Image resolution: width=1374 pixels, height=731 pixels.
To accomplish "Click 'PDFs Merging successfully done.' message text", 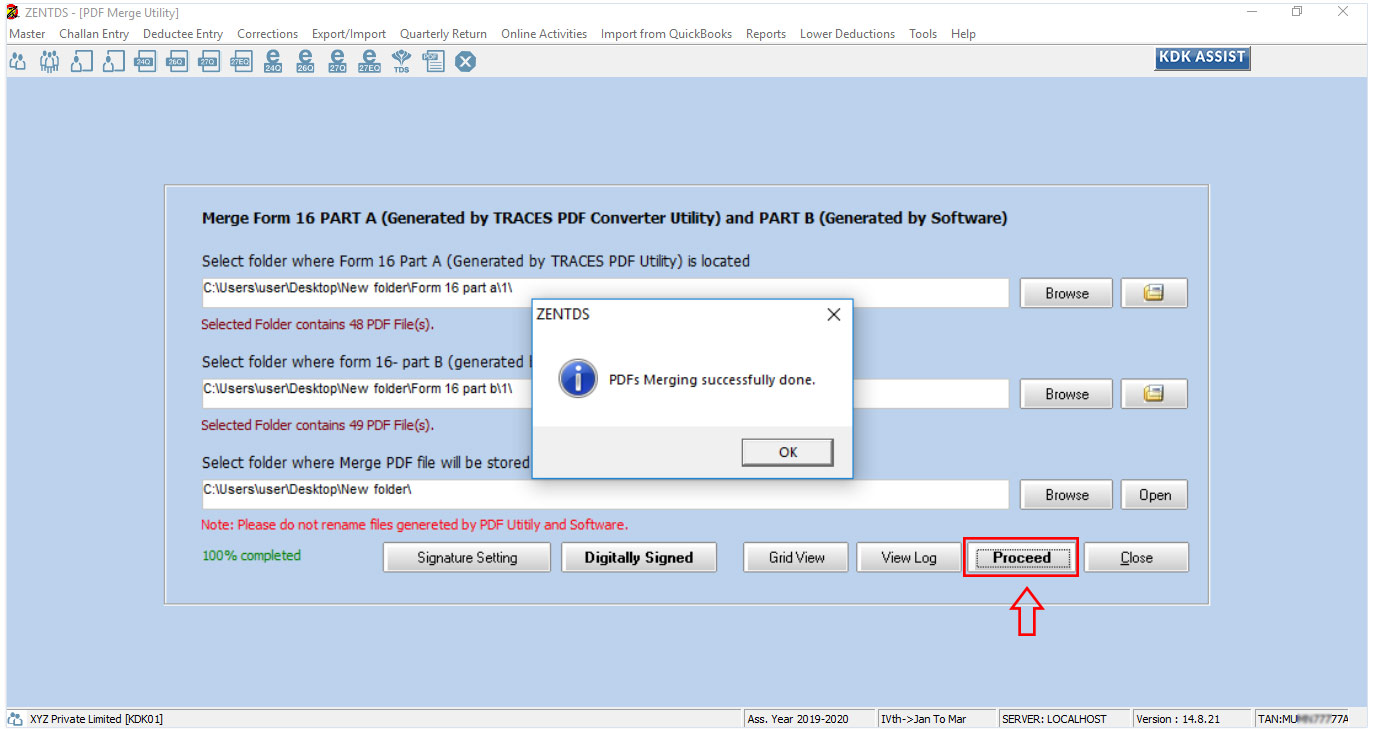I will tap(712, 380).
